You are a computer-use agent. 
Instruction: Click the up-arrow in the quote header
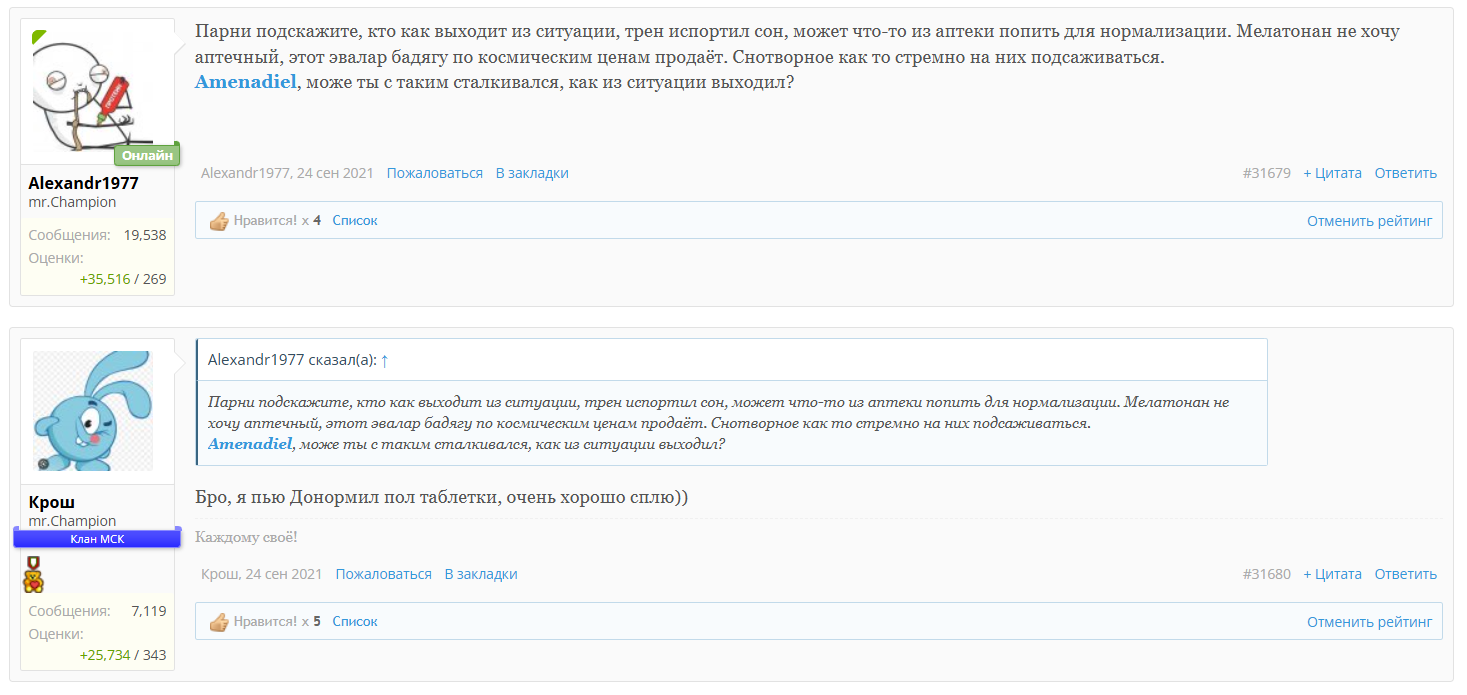385,360
